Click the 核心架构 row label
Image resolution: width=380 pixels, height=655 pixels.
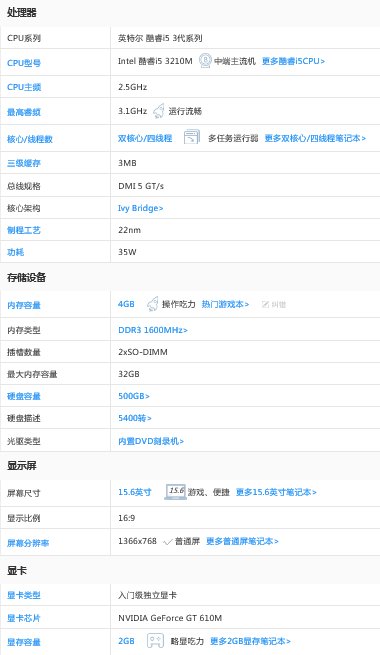point(24,208)
